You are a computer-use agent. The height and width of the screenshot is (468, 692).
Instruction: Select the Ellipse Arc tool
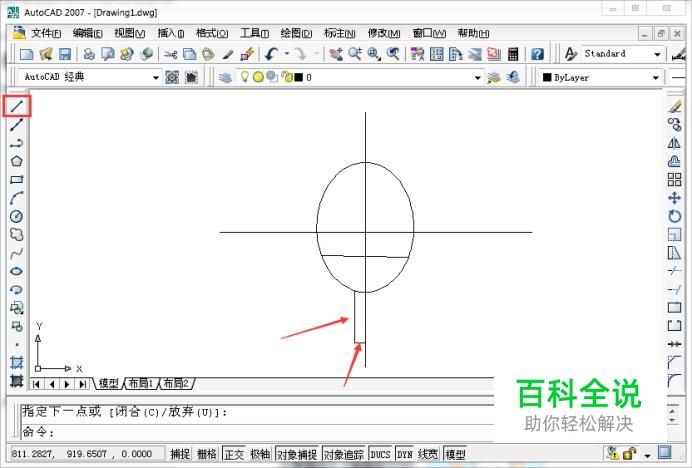[17, 290]
